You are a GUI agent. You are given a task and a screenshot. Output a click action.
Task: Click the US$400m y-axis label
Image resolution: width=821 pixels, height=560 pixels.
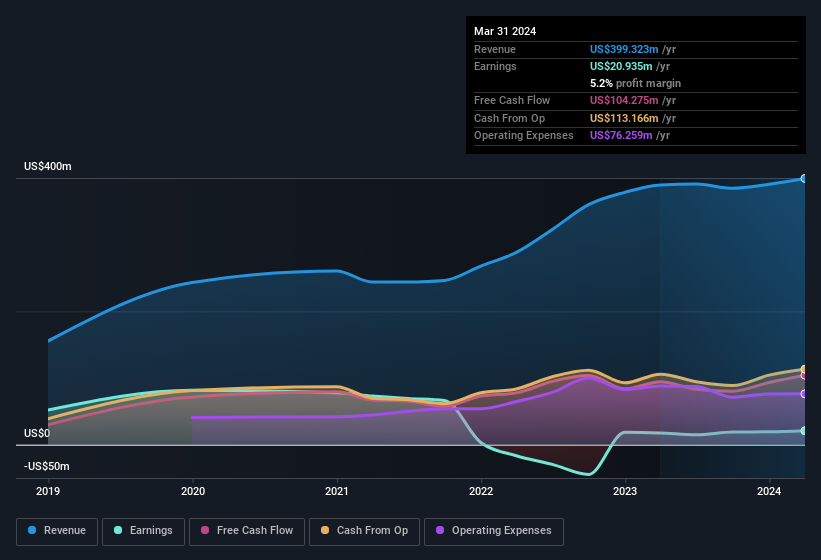pos(48,166)
